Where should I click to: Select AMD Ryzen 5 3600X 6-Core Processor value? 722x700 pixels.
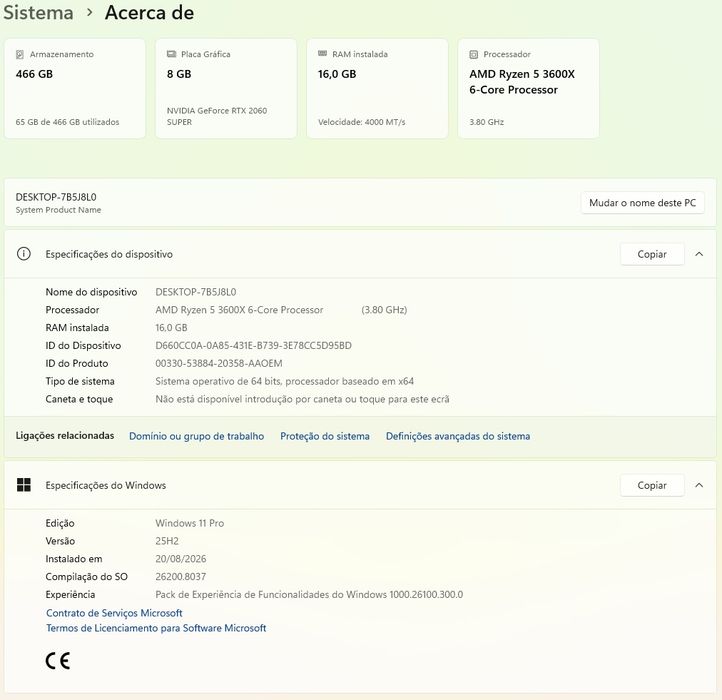pos(239,310)
